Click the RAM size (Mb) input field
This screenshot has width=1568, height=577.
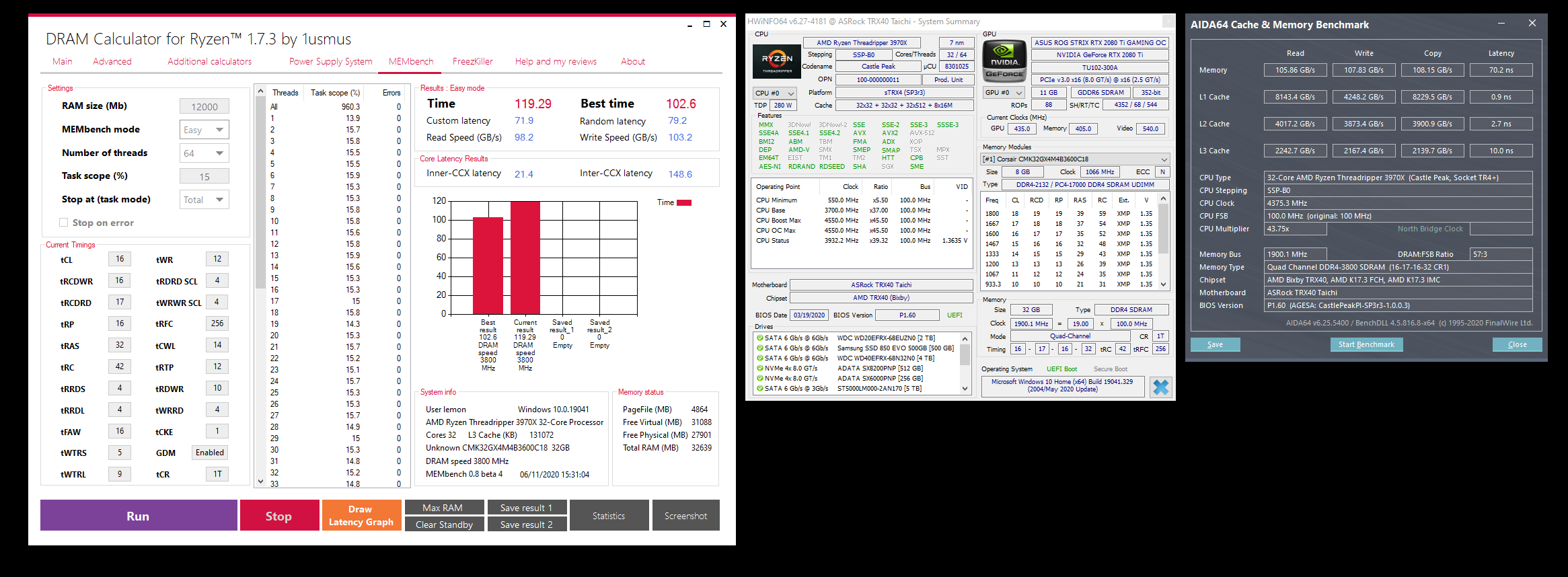coord(204,106)
